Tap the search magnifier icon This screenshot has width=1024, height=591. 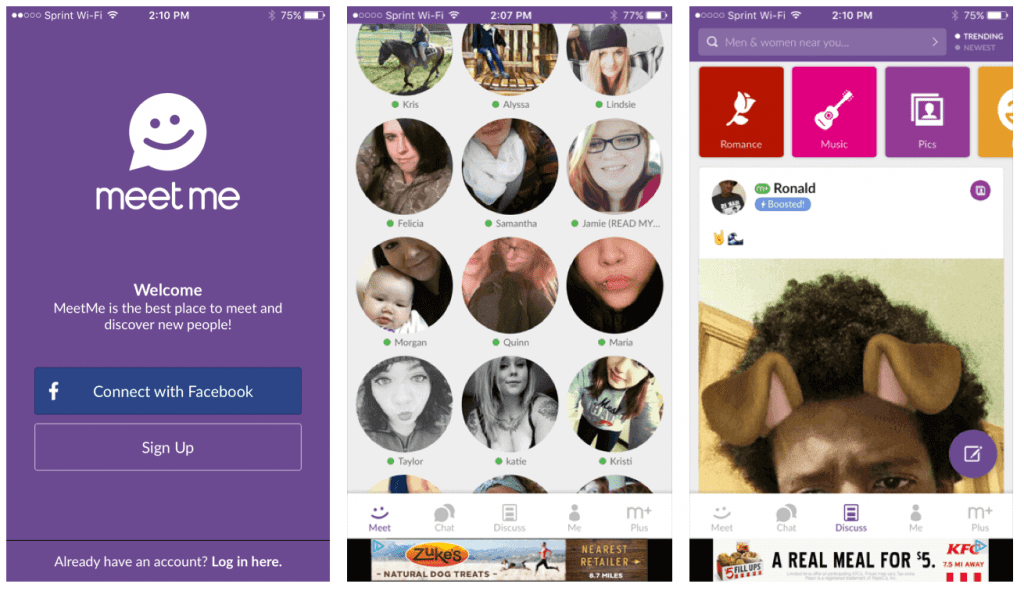712,42
